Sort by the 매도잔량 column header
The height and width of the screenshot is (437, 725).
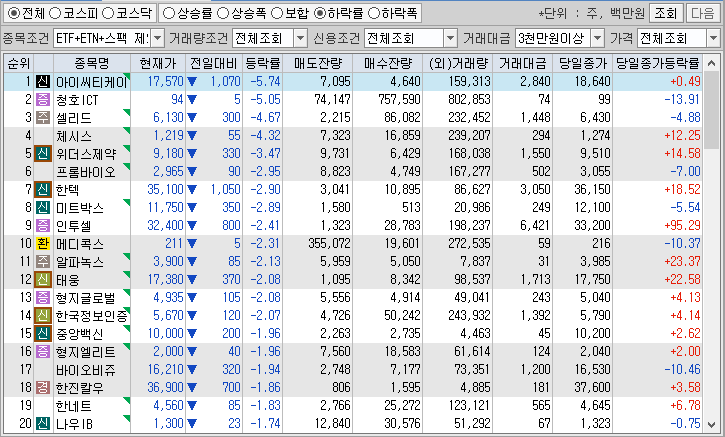317,63
